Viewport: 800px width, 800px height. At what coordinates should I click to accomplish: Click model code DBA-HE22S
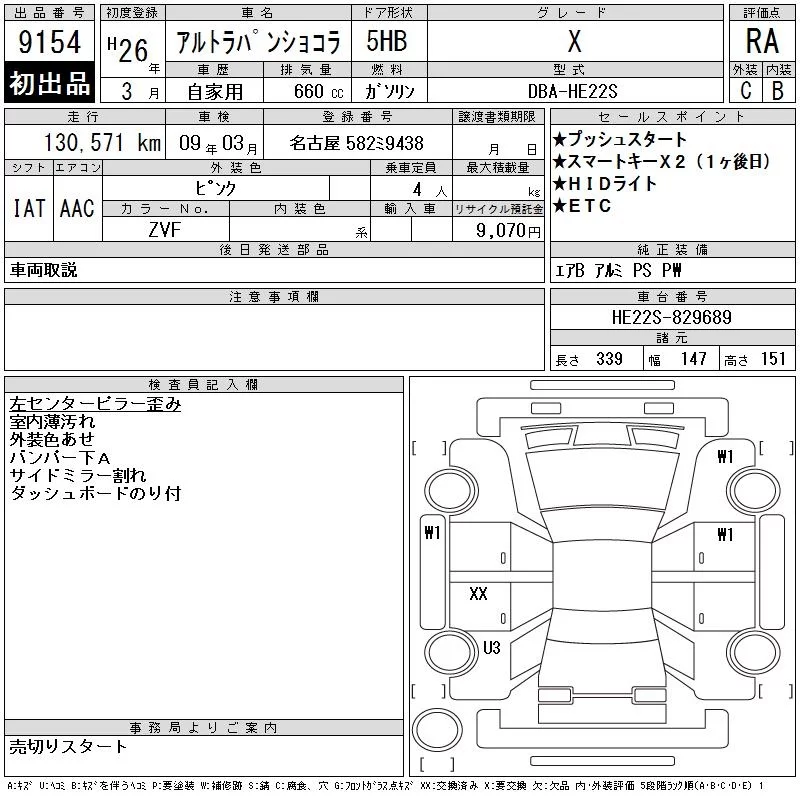coord(572,92)
